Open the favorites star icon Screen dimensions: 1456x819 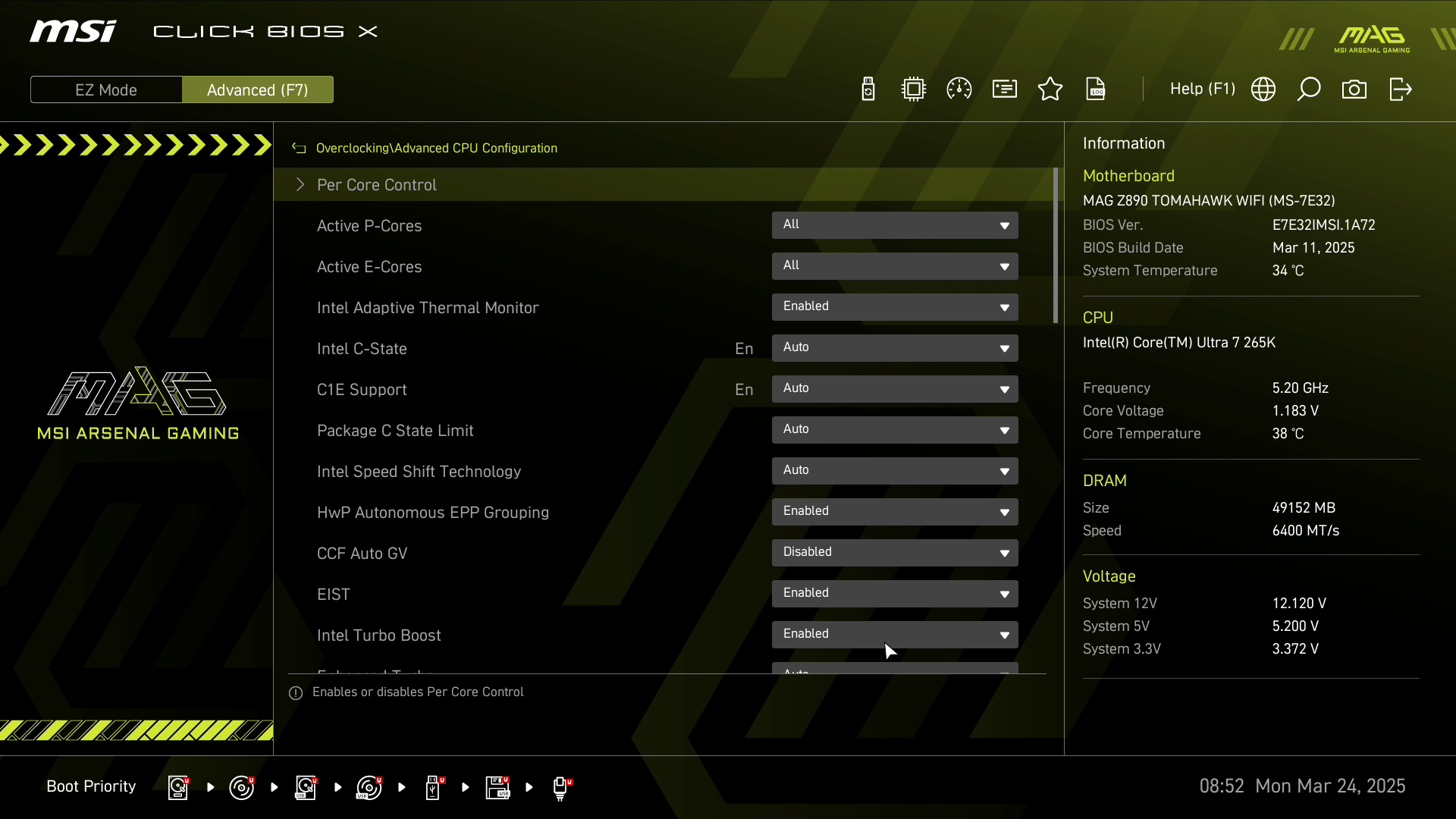[1050, 89]
